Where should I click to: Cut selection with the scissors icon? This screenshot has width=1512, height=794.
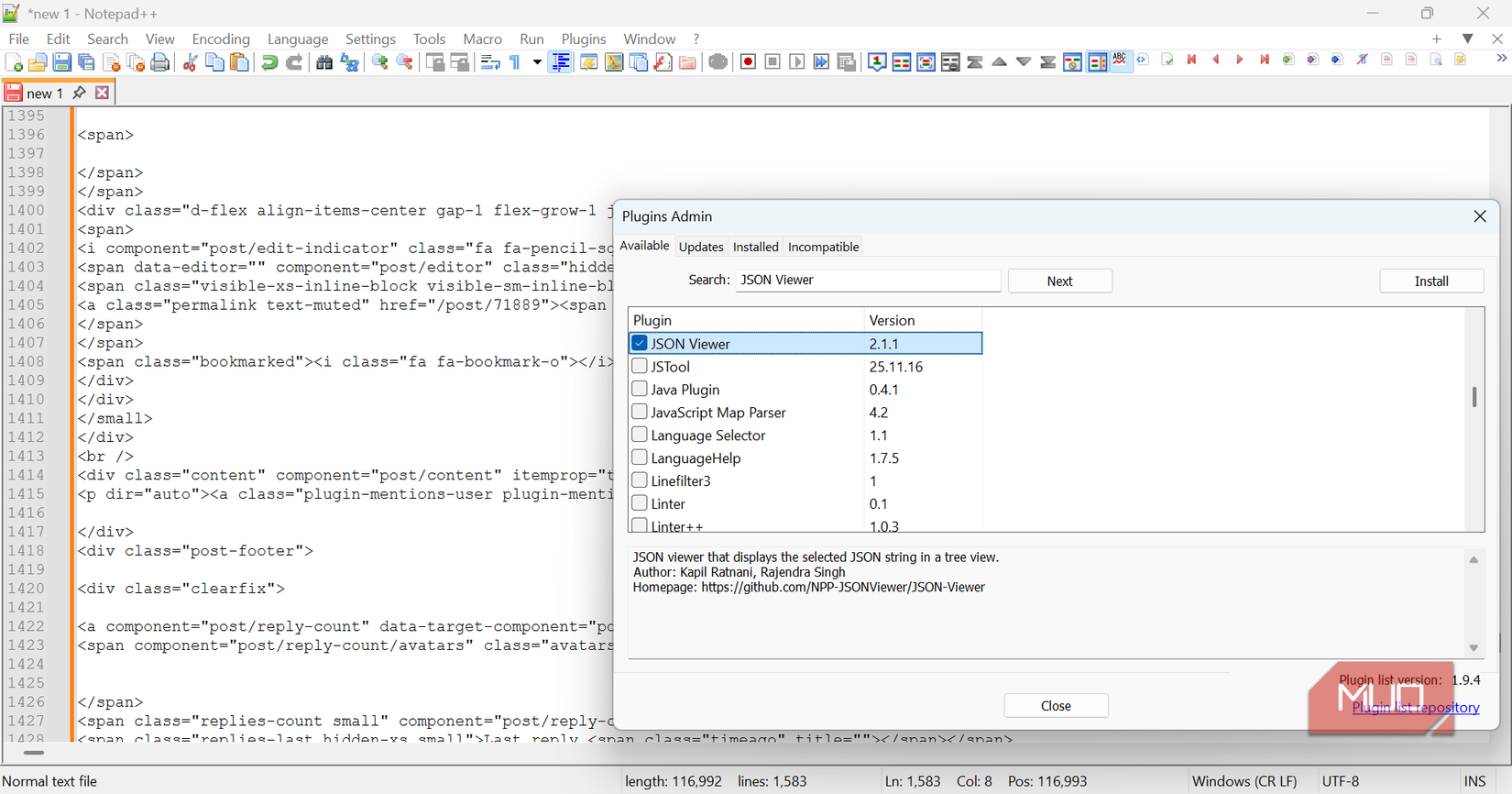point(191,62)
